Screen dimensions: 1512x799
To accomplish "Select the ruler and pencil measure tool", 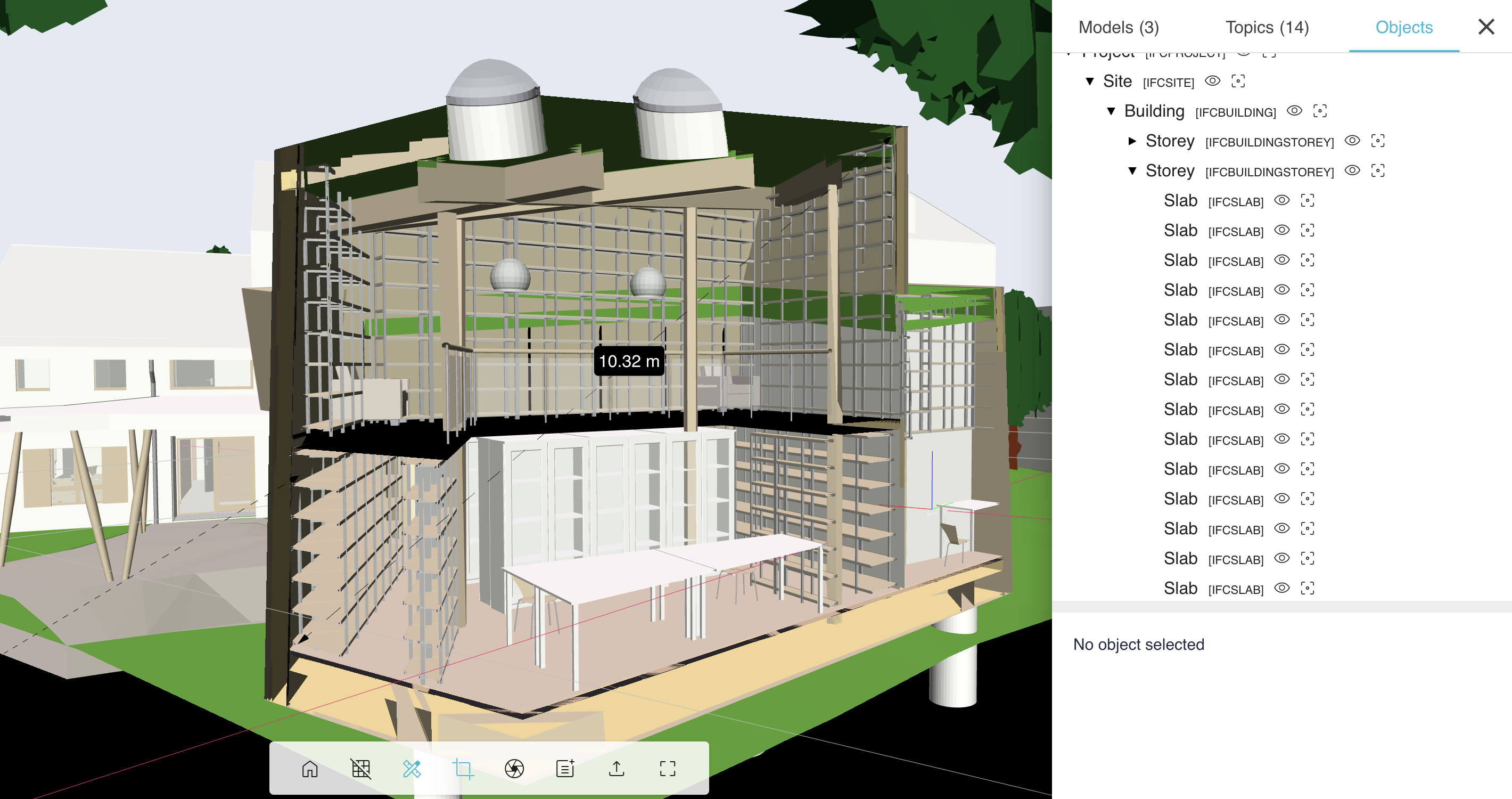I will tap(412, 769).
